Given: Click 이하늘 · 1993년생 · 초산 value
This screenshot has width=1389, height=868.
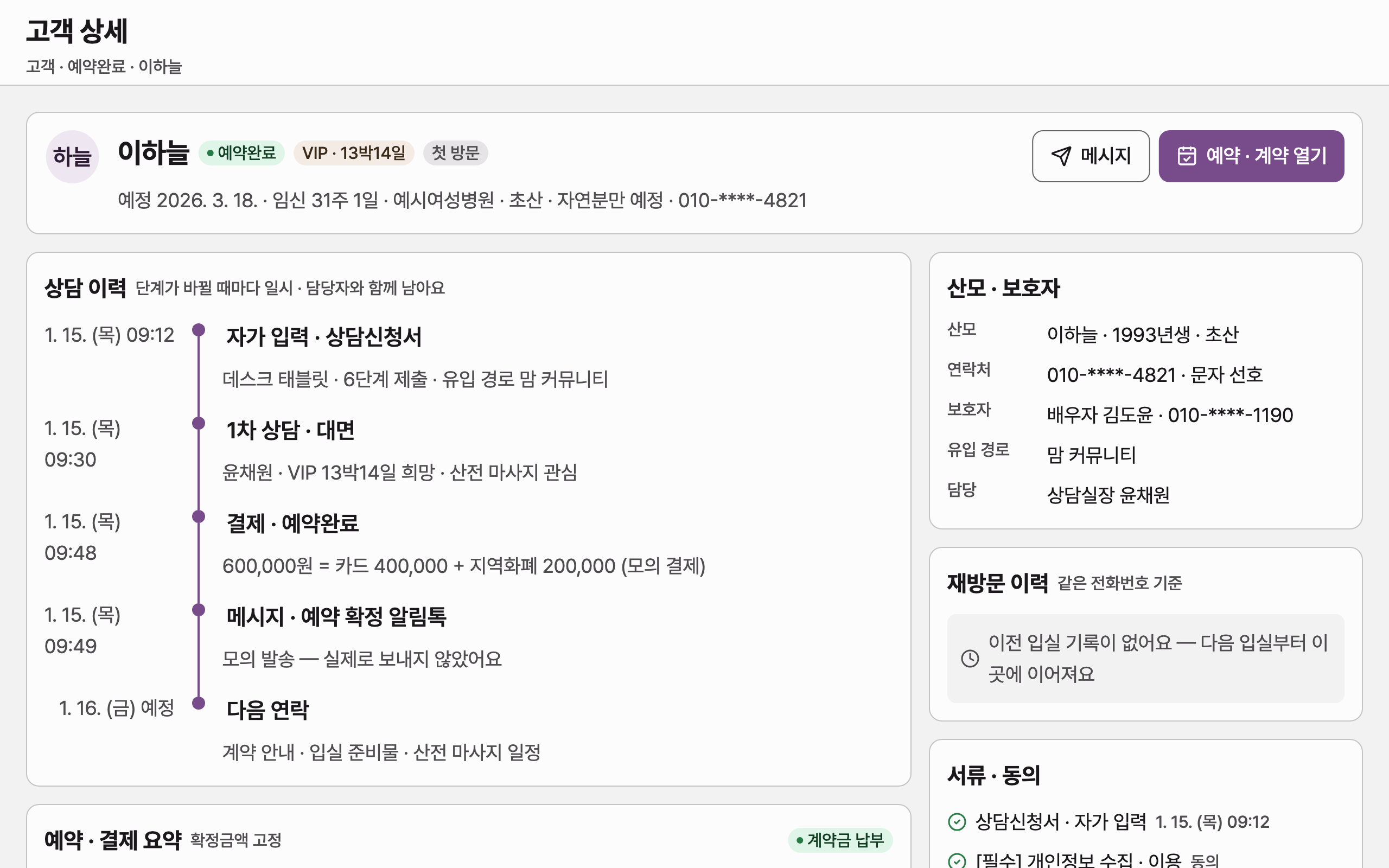Looking at the screenshot, I should (1143, 335).
